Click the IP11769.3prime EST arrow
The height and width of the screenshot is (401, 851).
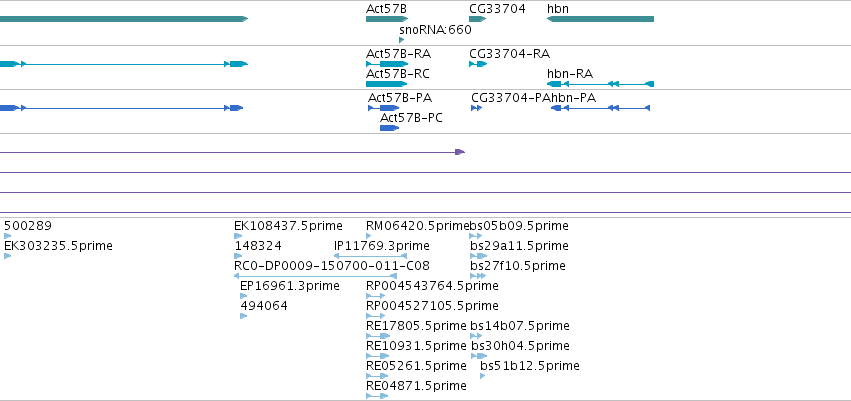point(370,256)
